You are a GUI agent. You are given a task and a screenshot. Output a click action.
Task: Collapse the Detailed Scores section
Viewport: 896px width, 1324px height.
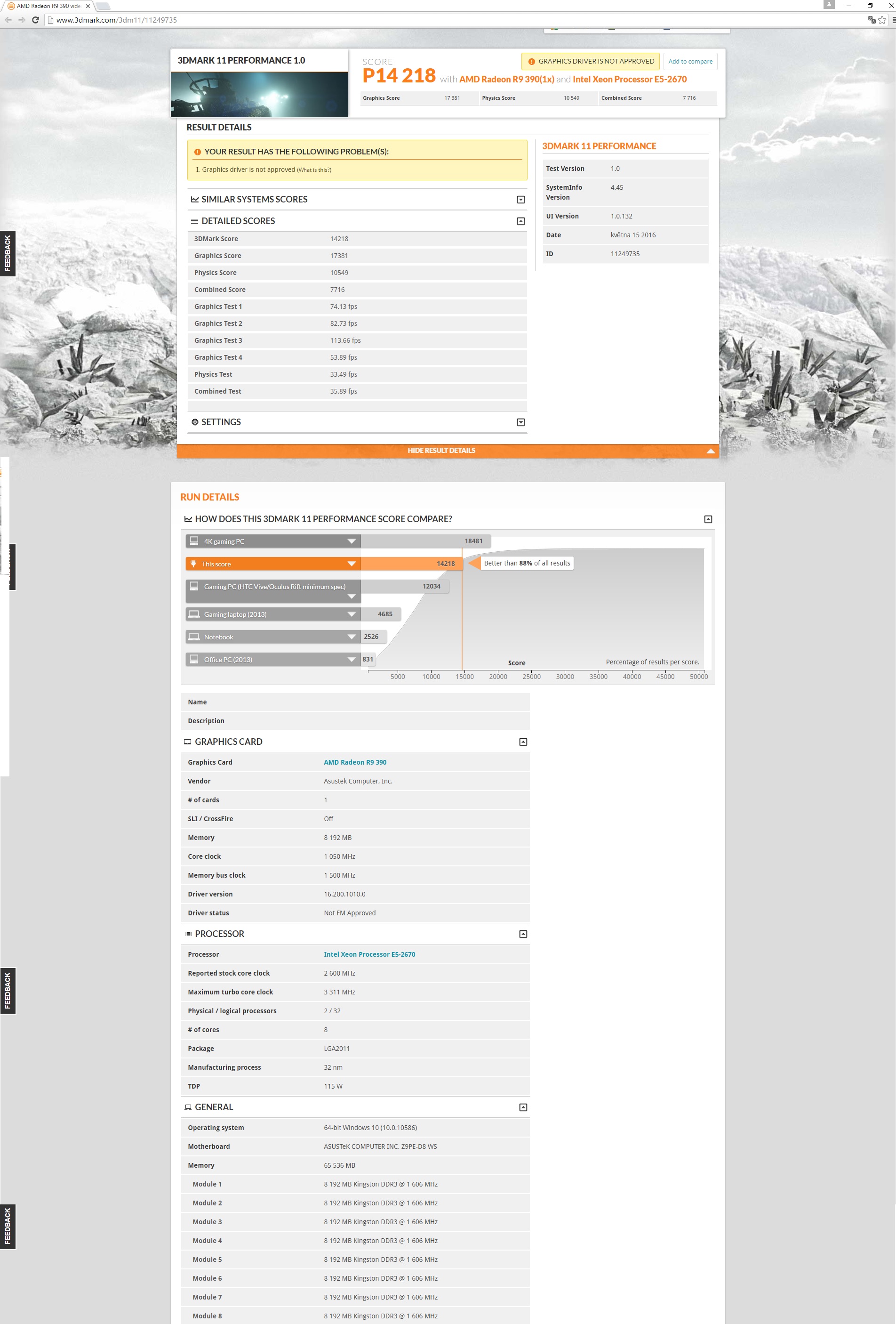coord(520,221)
